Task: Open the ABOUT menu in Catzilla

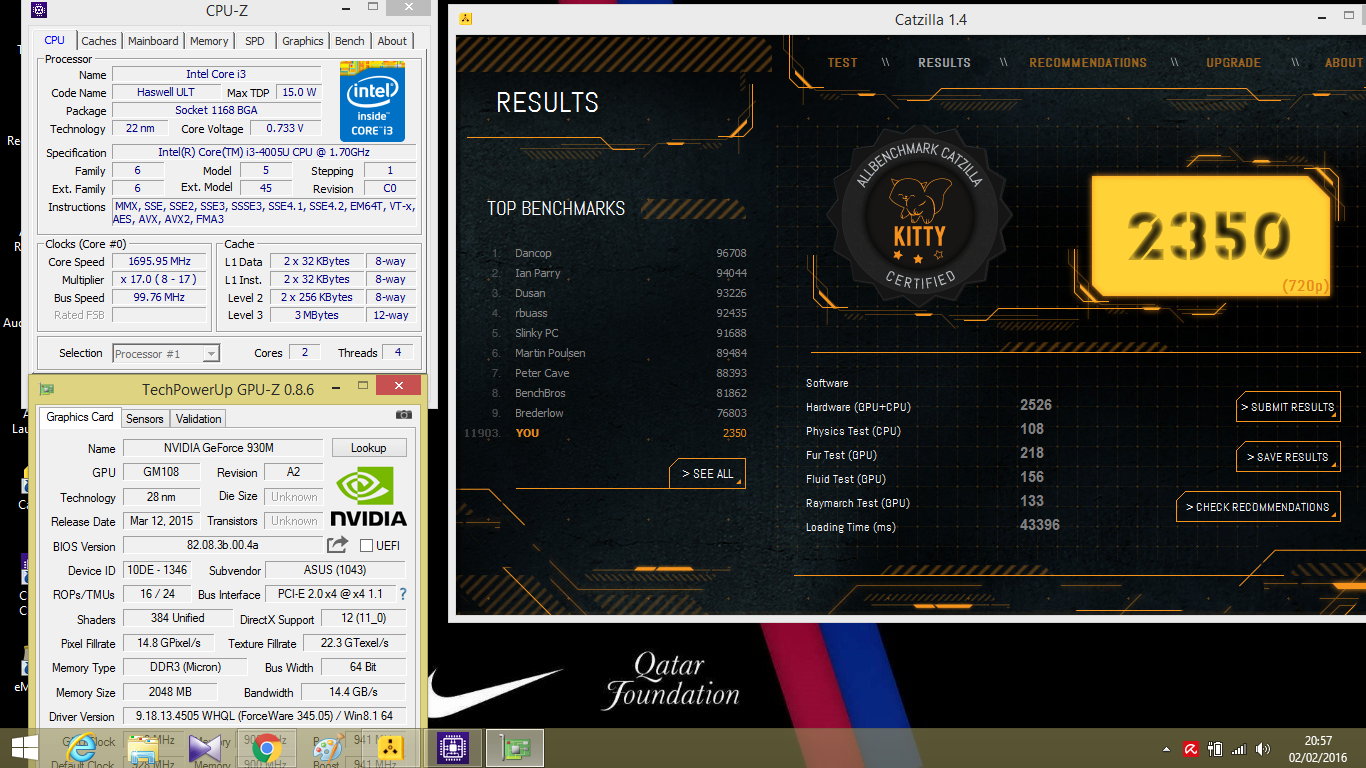Action: point(1343,62)
